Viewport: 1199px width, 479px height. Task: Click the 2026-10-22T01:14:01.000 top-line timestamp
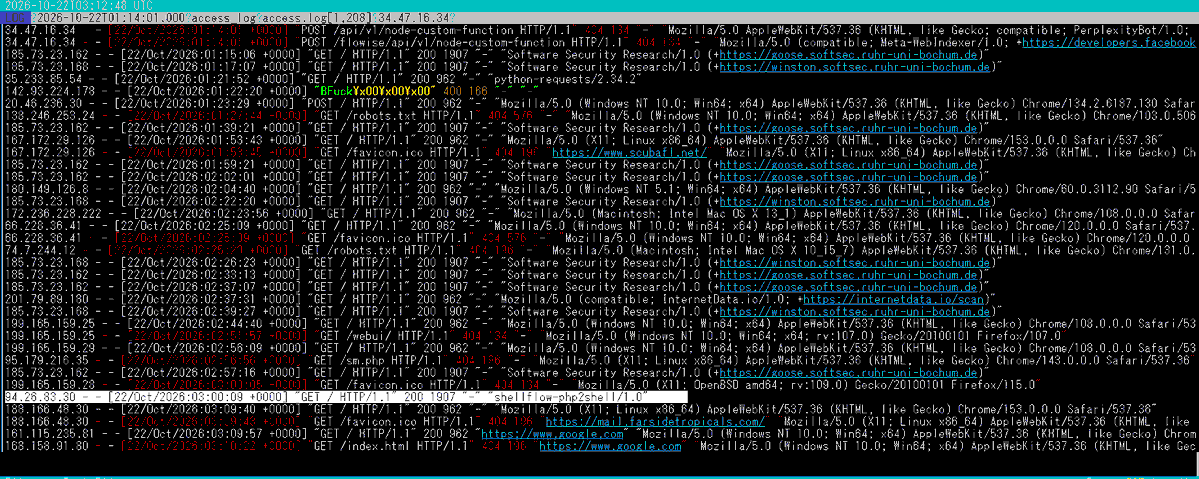(112, 17)
